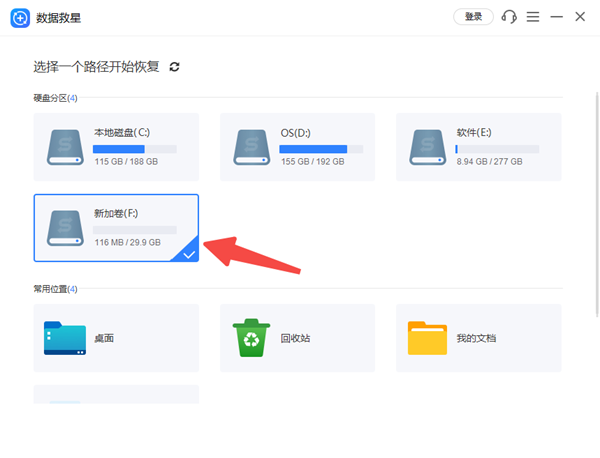Viewport: 600px width, 458px height.
Task: Select the 软件(E:) drive icon
Action: click(x=427, y=147)
